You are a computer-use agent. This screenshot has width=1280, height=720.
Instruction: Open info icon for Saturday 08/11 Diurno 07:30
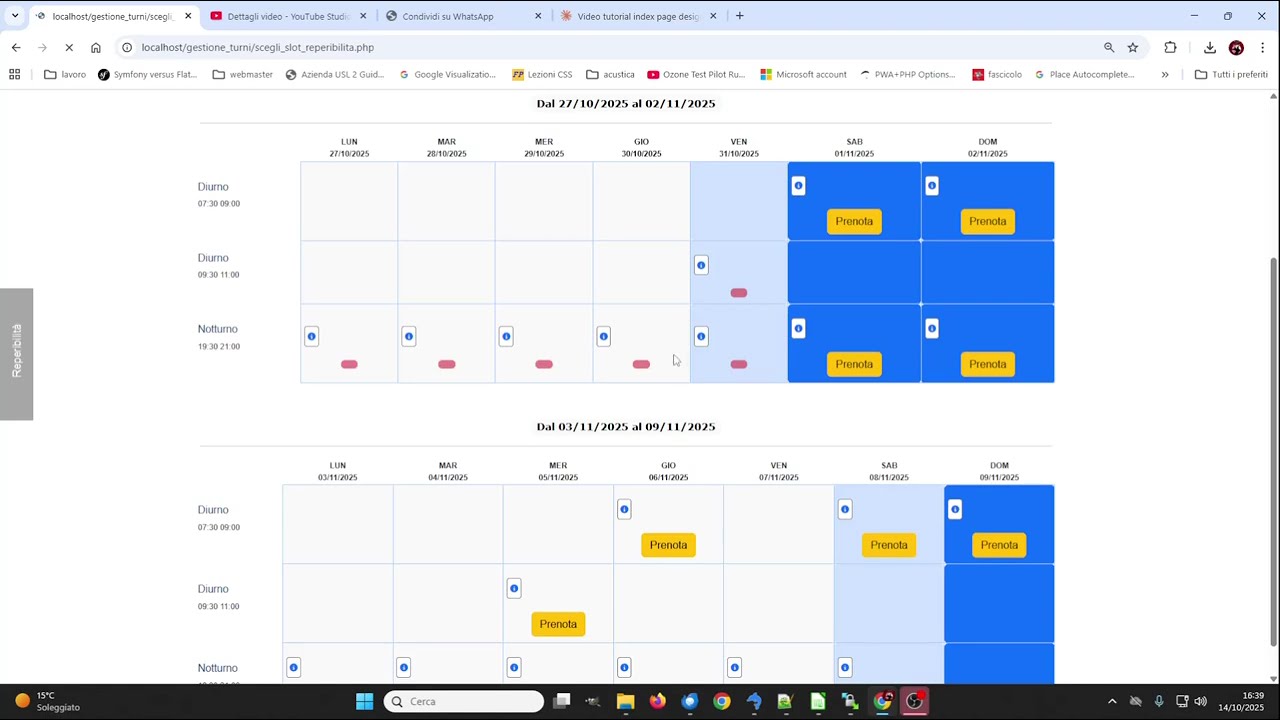pyautogui.click(x=845, y=510)
